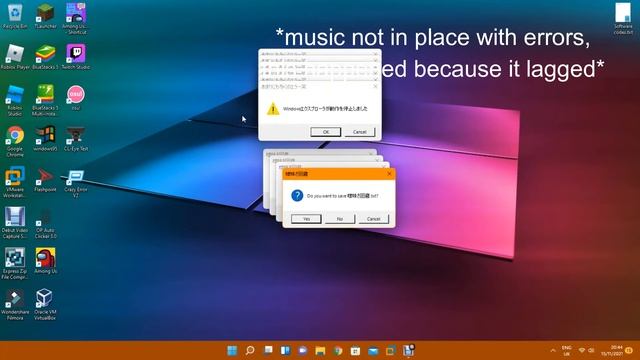The width and height of the screenshot is (640, 360).
Task: Open taskbar Search magnifier
Action: [250, 351]
